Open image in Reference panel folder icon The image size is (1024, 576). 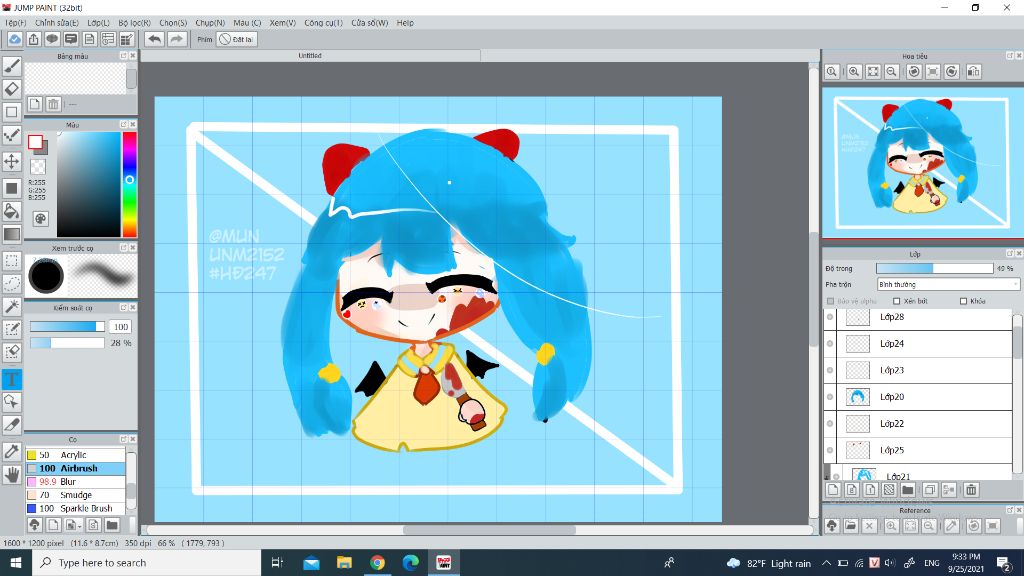850,526
